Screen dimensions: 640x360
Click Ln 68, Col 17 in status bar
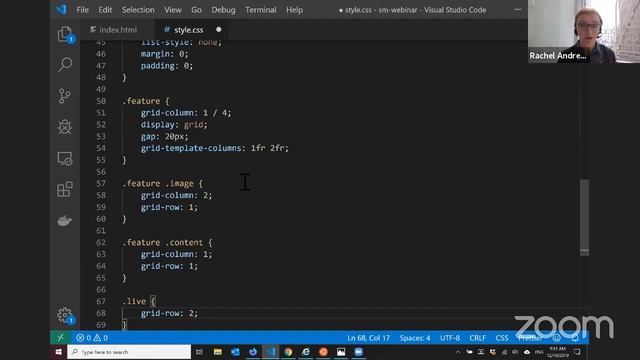point(368,338)
